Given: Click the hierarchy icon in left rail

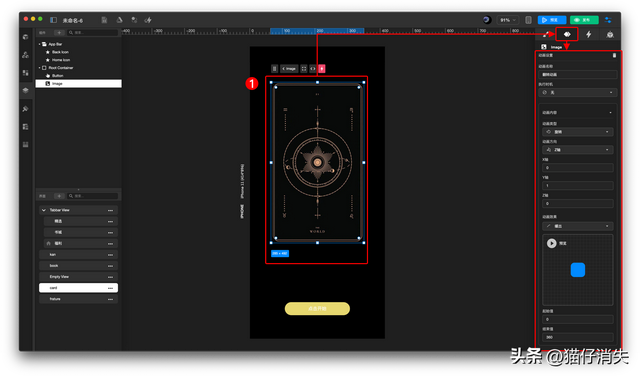Looking at the screenshot, I should coord(25,55).
